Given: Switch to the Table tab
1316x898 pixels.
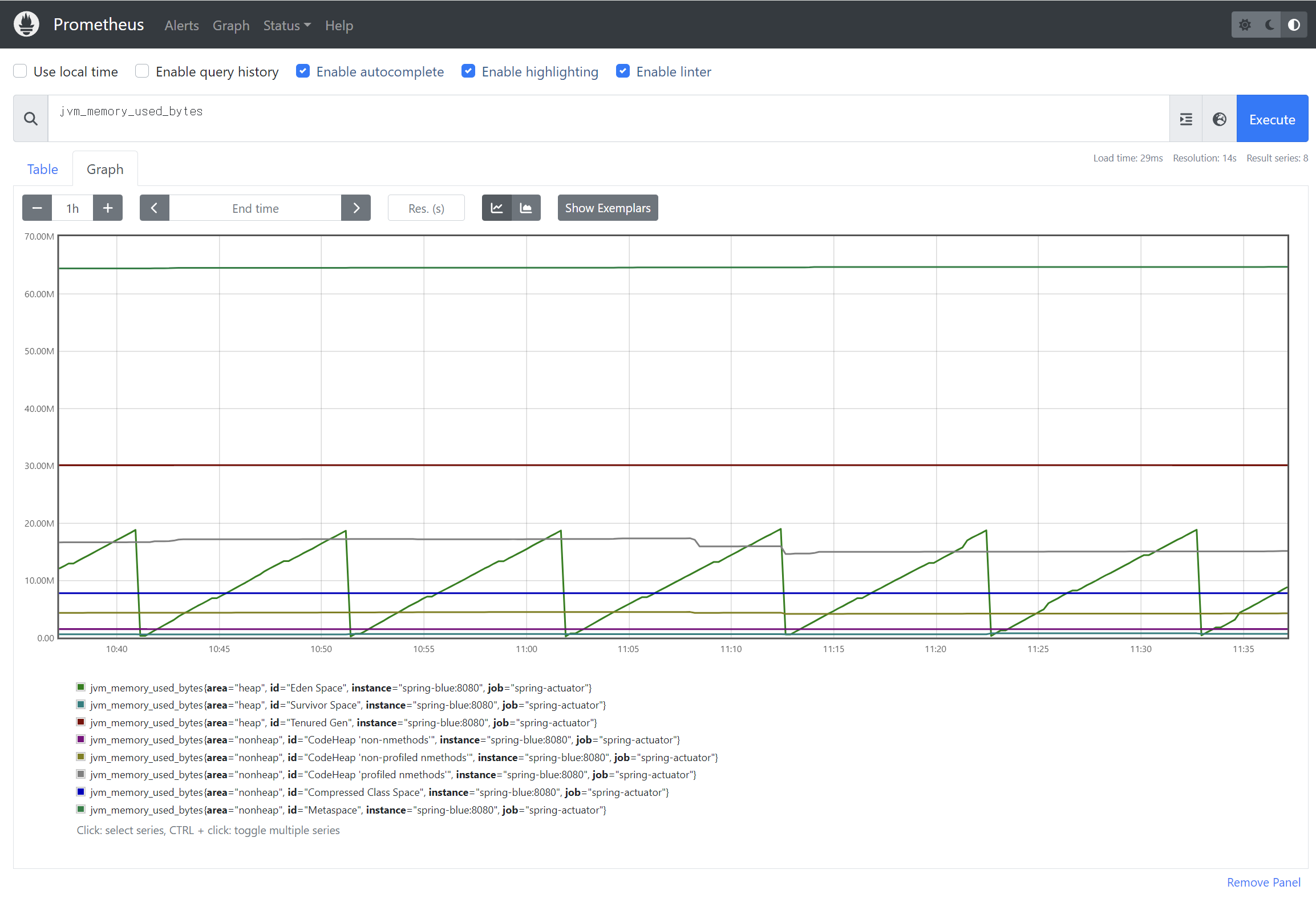Looking at the screenshot, I should 43,169.
